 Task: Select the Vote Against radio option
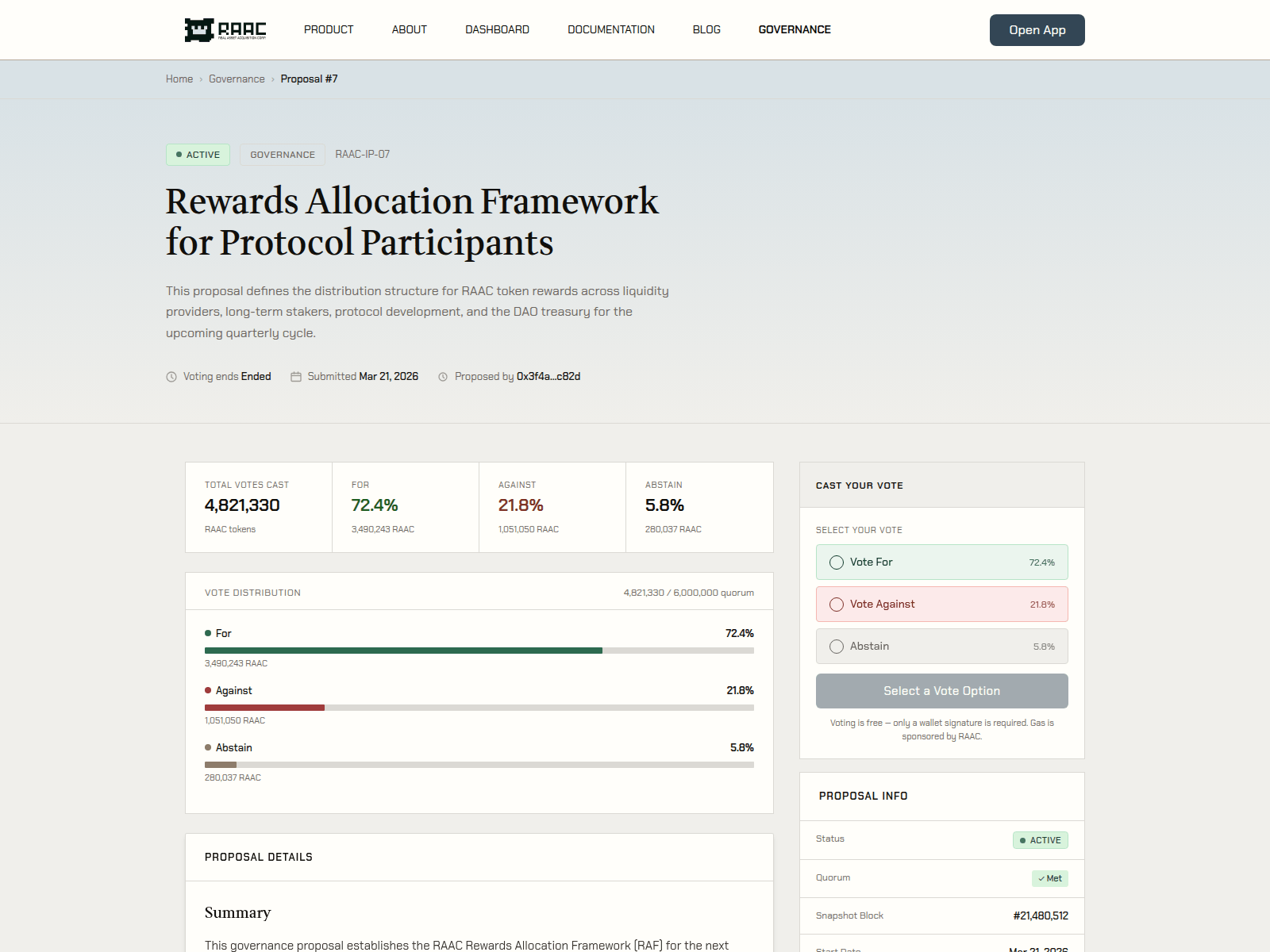(837, 605)
